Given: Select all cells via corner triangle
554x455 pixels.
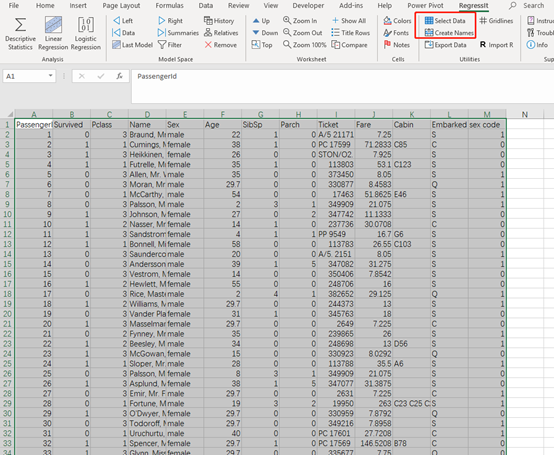Looking at the screenshot, I should pos(10,114).
